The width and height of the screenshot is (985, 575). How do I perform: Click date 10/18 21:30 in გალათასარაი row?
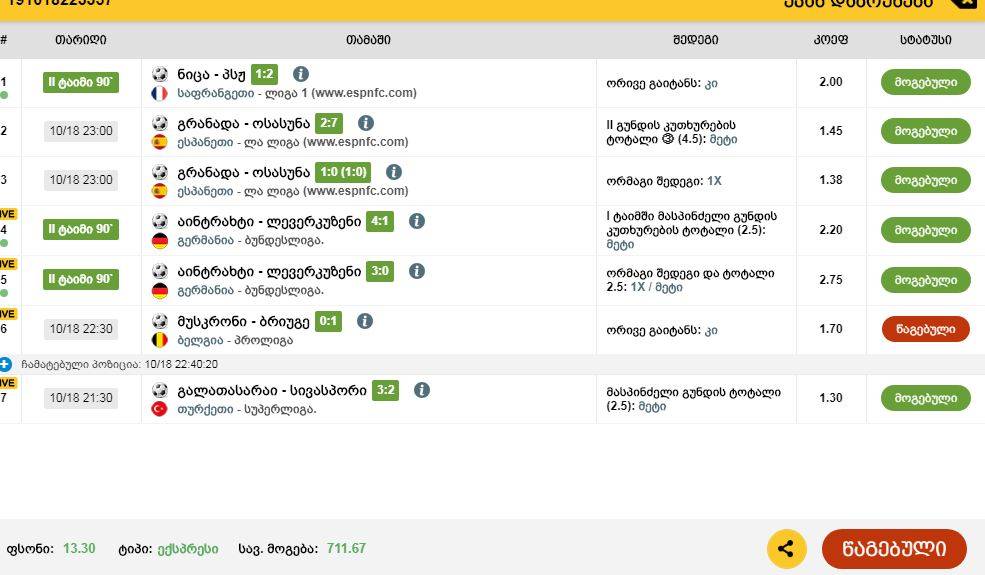click(81, 398)
